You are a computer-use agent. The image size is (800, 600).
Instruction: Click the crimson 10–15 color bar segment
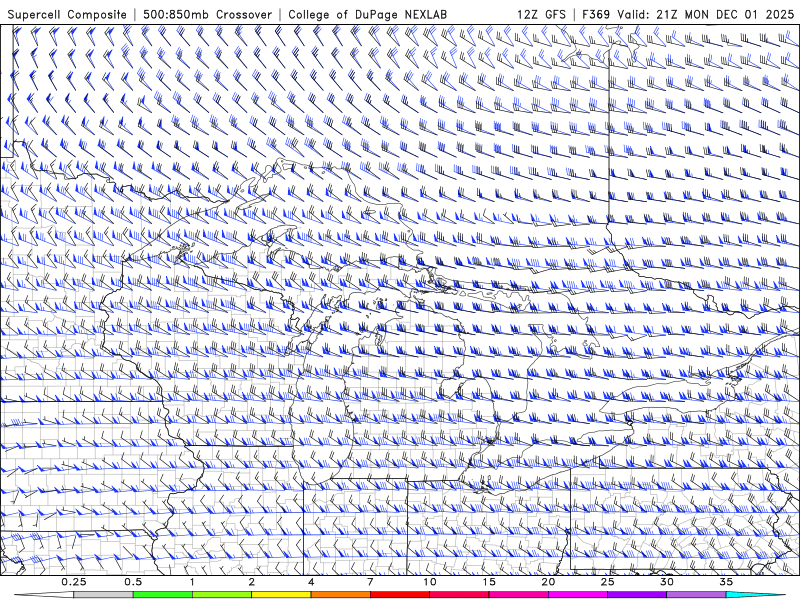point(459,595)
